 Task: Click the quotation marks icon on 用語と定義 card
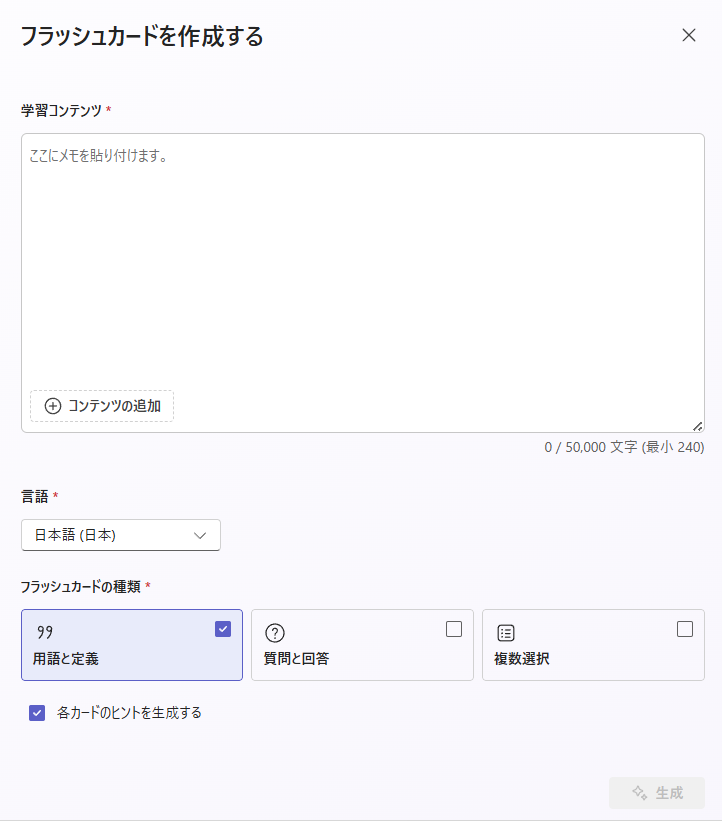(x=43, y=632)
